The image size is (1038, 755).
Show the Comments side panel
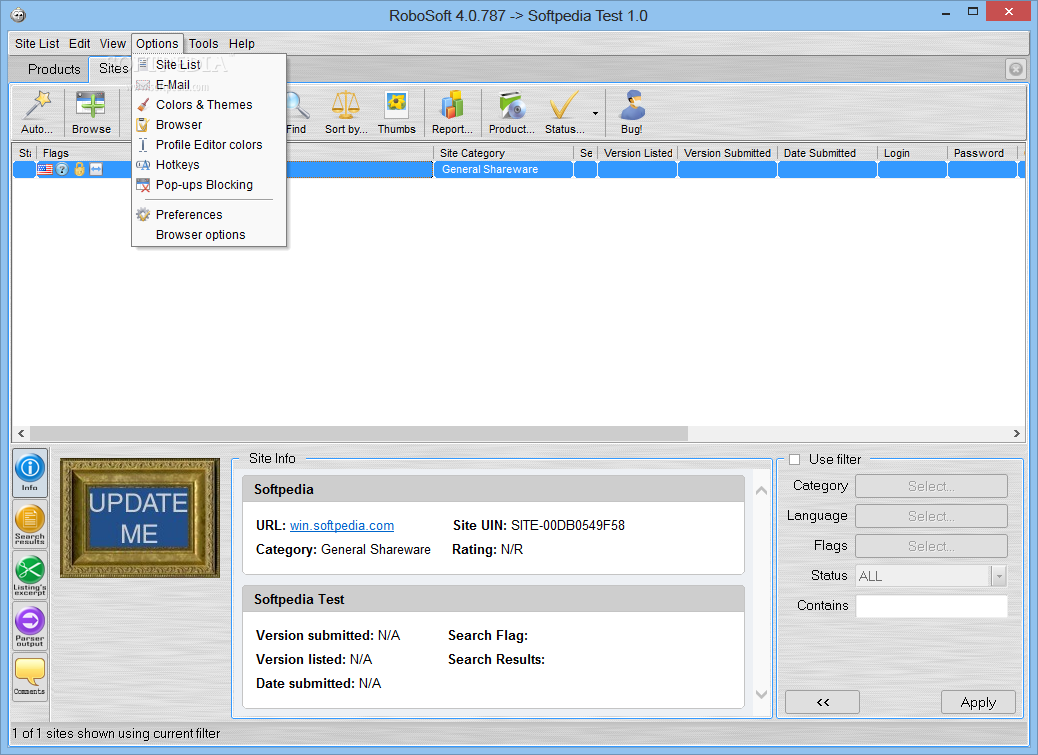click(x=30, y=677)
